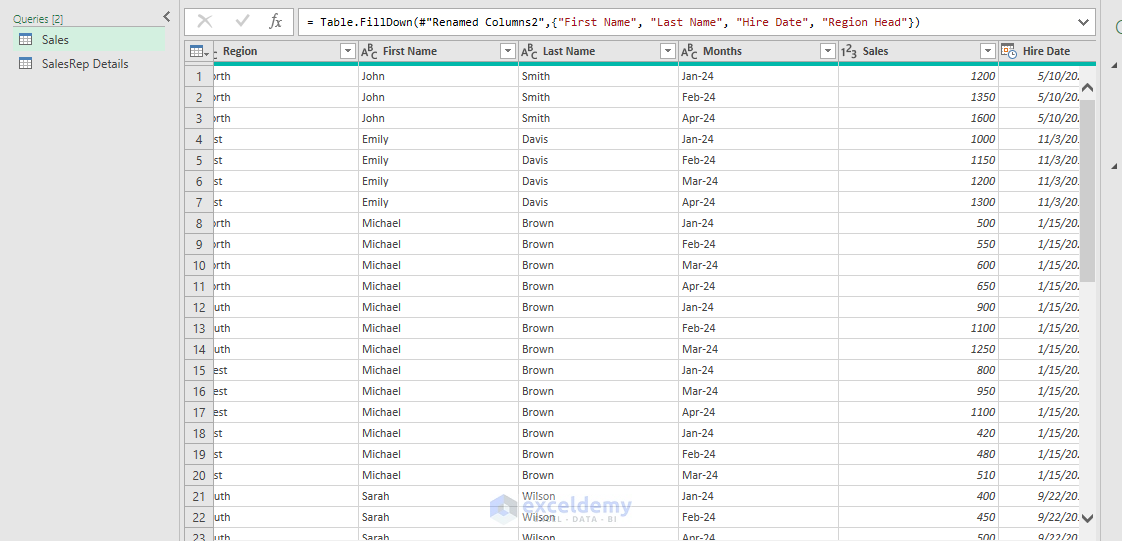Open the Last Name filter dropdown
The image size is (1122, 541).
coord(668,52)
